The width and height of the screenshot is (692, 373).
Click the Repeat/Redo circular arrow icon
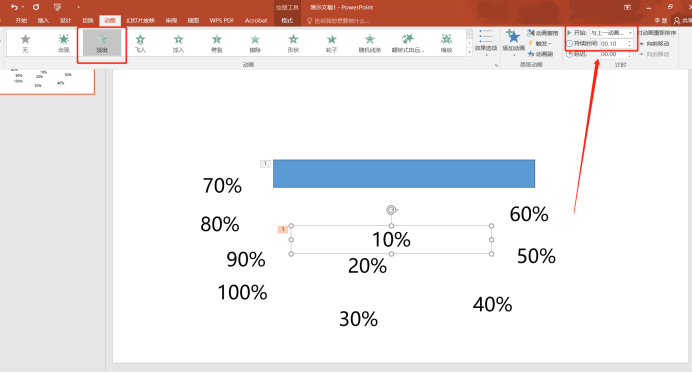click(x=36, y=7)
